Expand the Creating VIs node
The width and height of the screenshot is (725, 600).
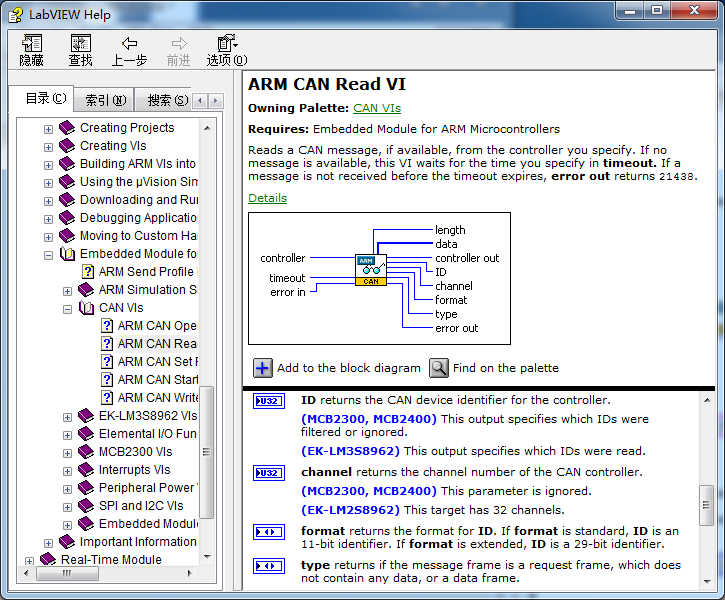(48, 147)
